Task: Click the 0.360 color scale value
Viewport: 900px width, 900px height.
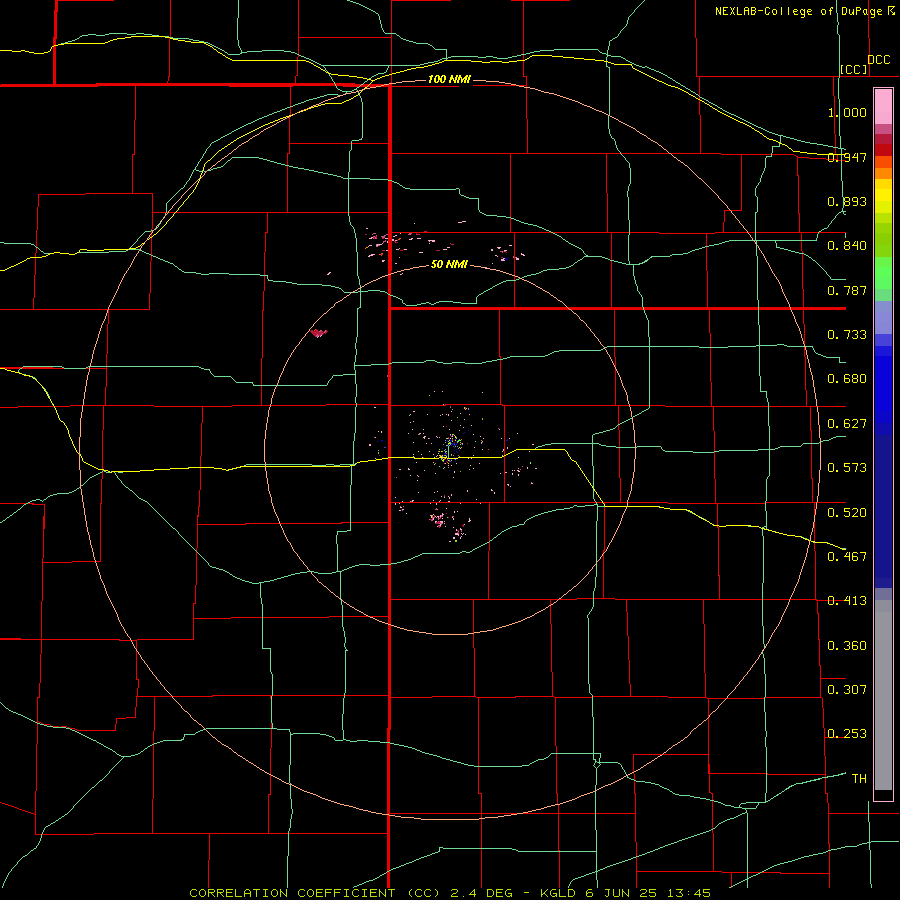Action: [x=847, y=646]
